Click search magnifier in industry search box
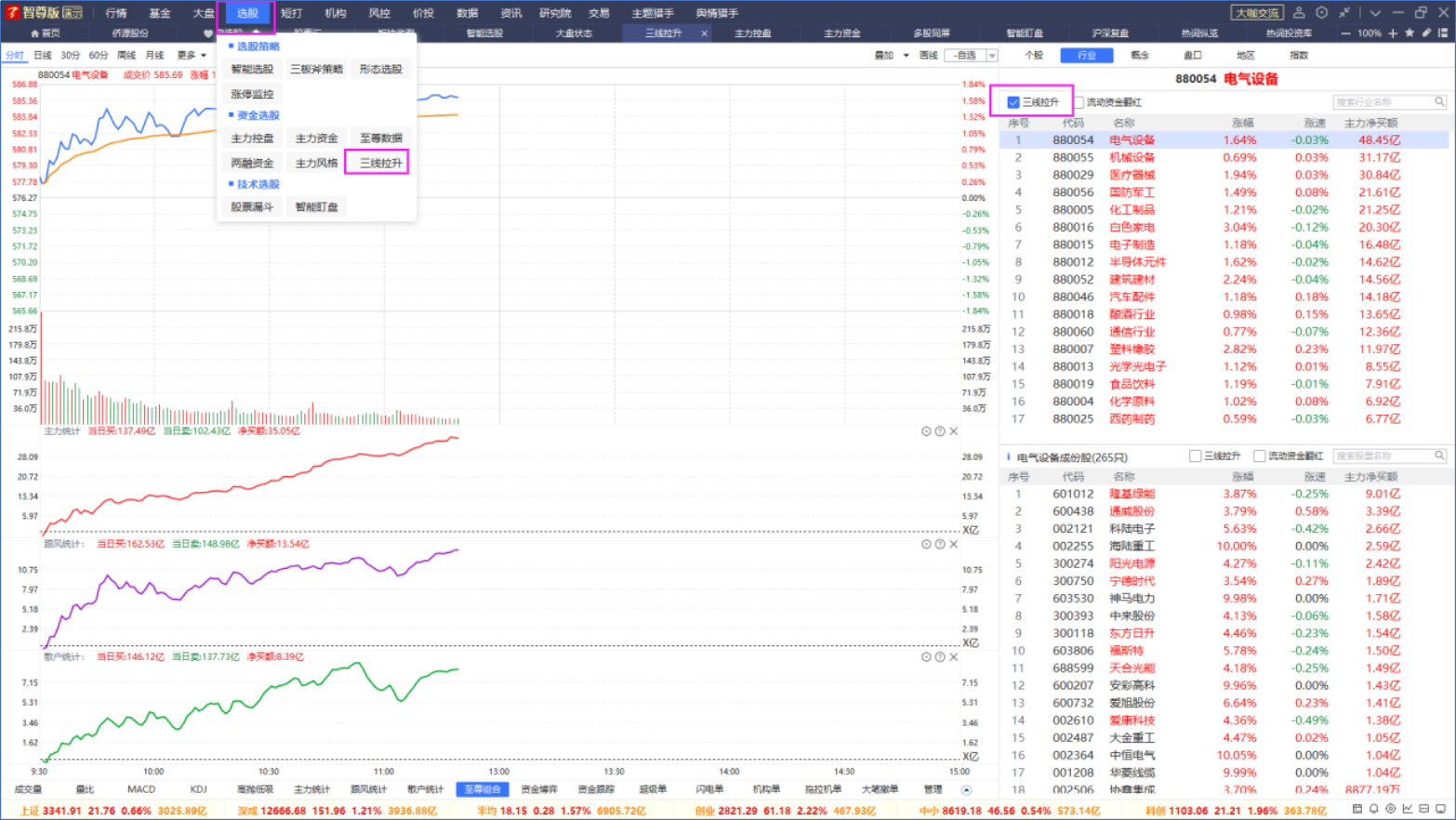Image resolution: width=1456 pixels, height=820 pixels. click(1439, 102)
